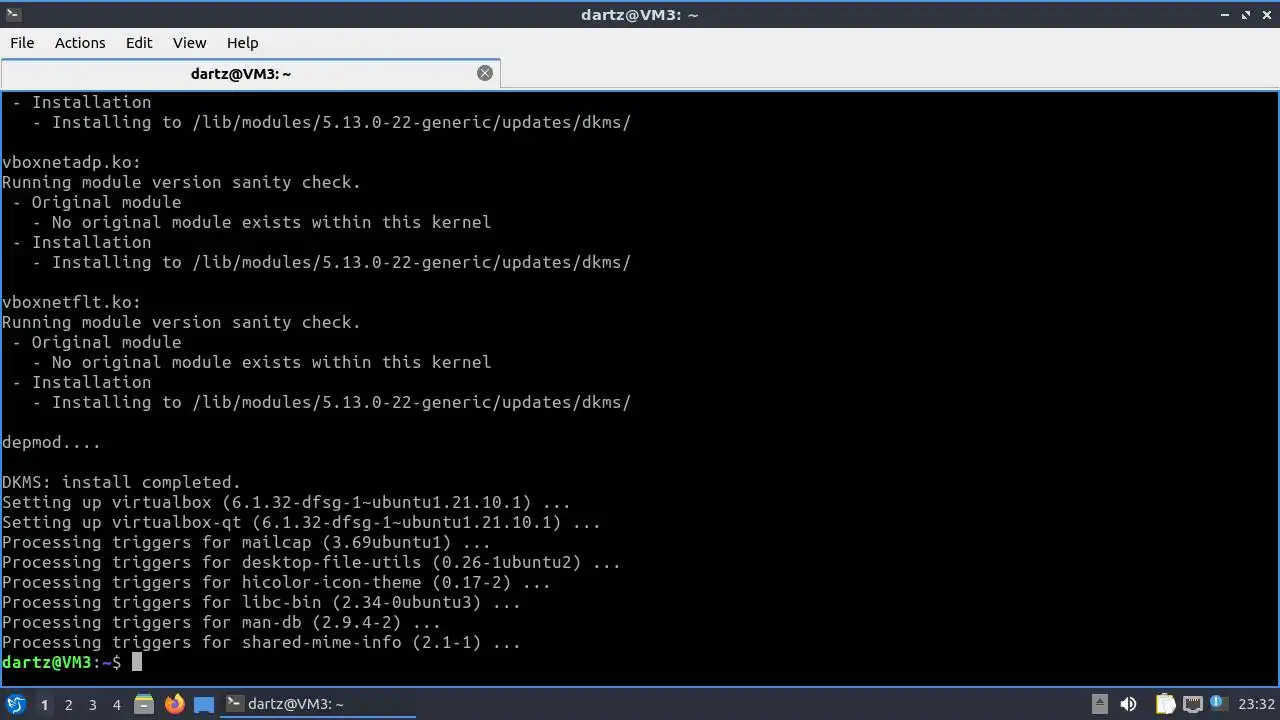Open the Lubuntu start menu
This screenshot has height=720, width=1280.
15,705
